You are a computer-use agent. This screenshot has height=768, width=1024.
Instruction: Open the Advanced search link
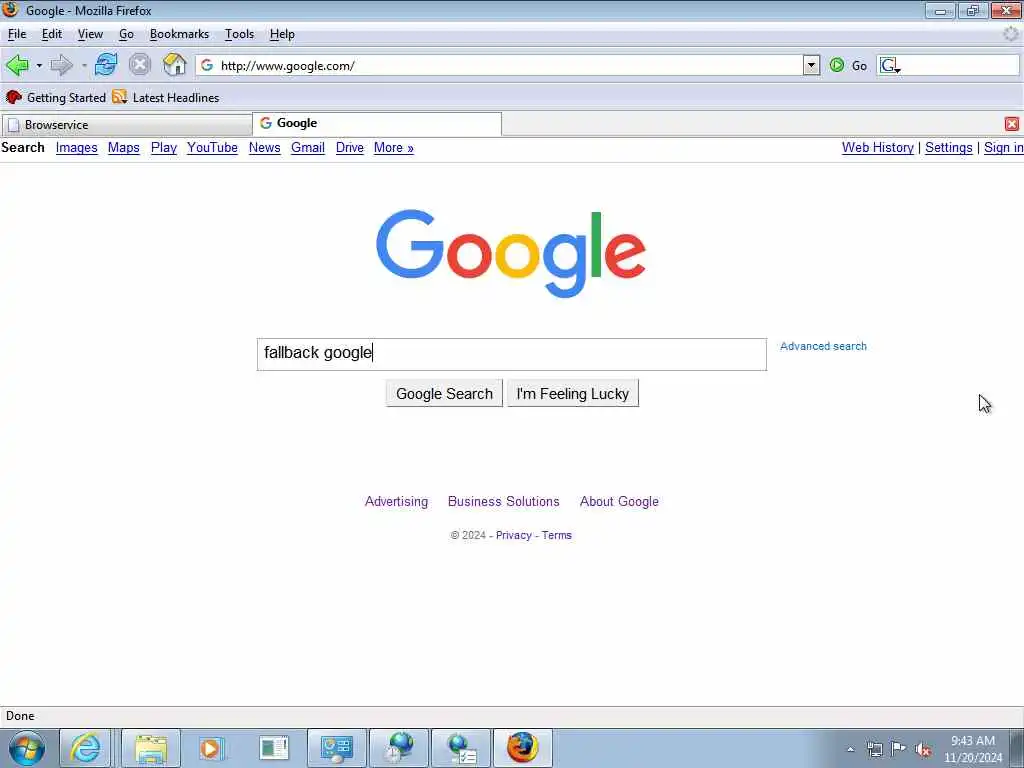pyautogui.click(x=823, y=346)
